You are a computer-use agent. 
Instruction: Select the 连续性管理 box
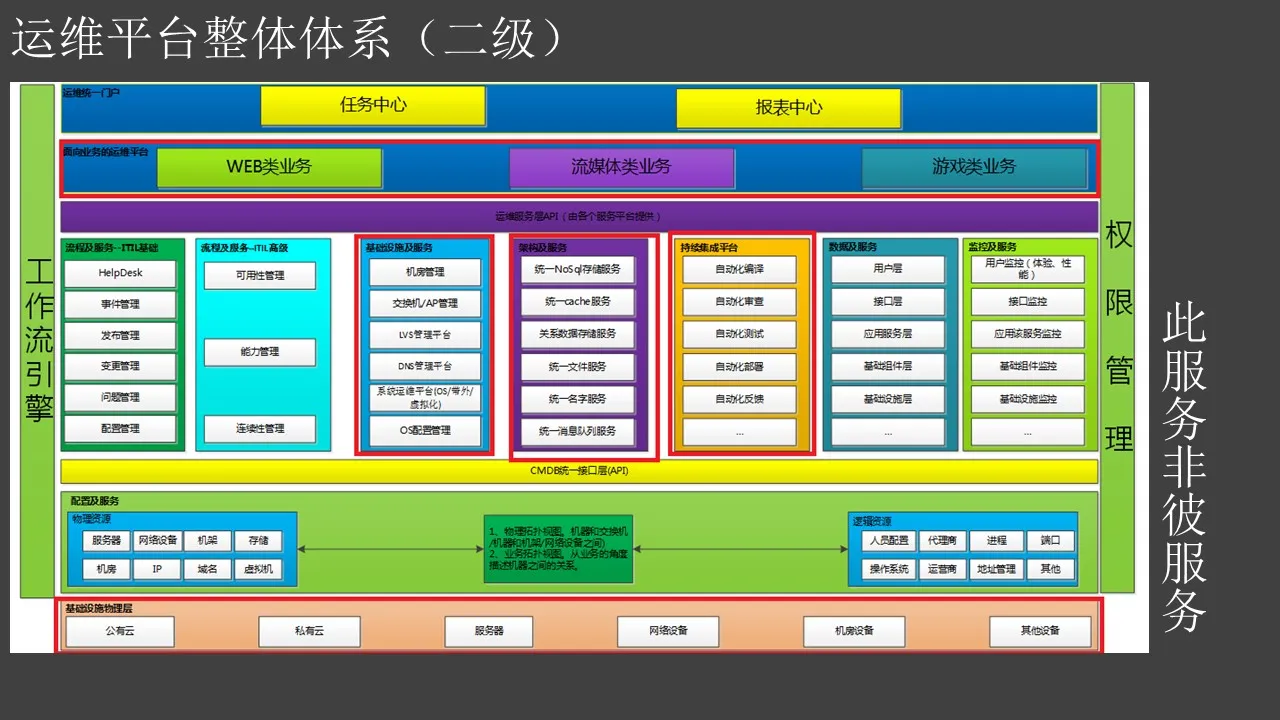coord(260,429)
